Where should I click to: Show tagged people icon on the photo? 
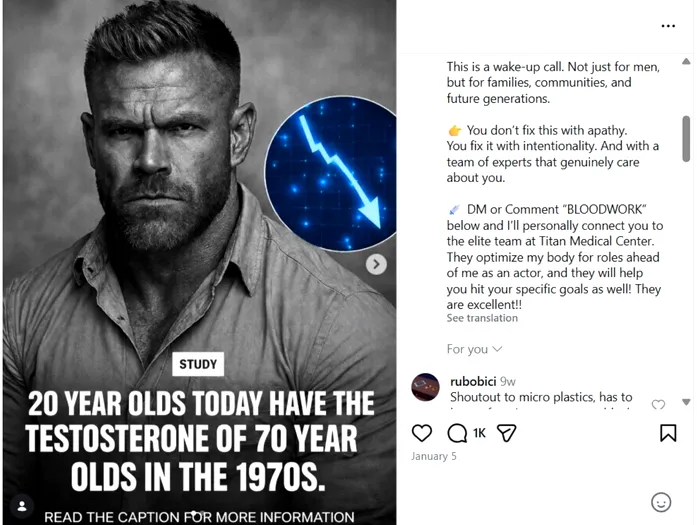[x=23, y=505]
